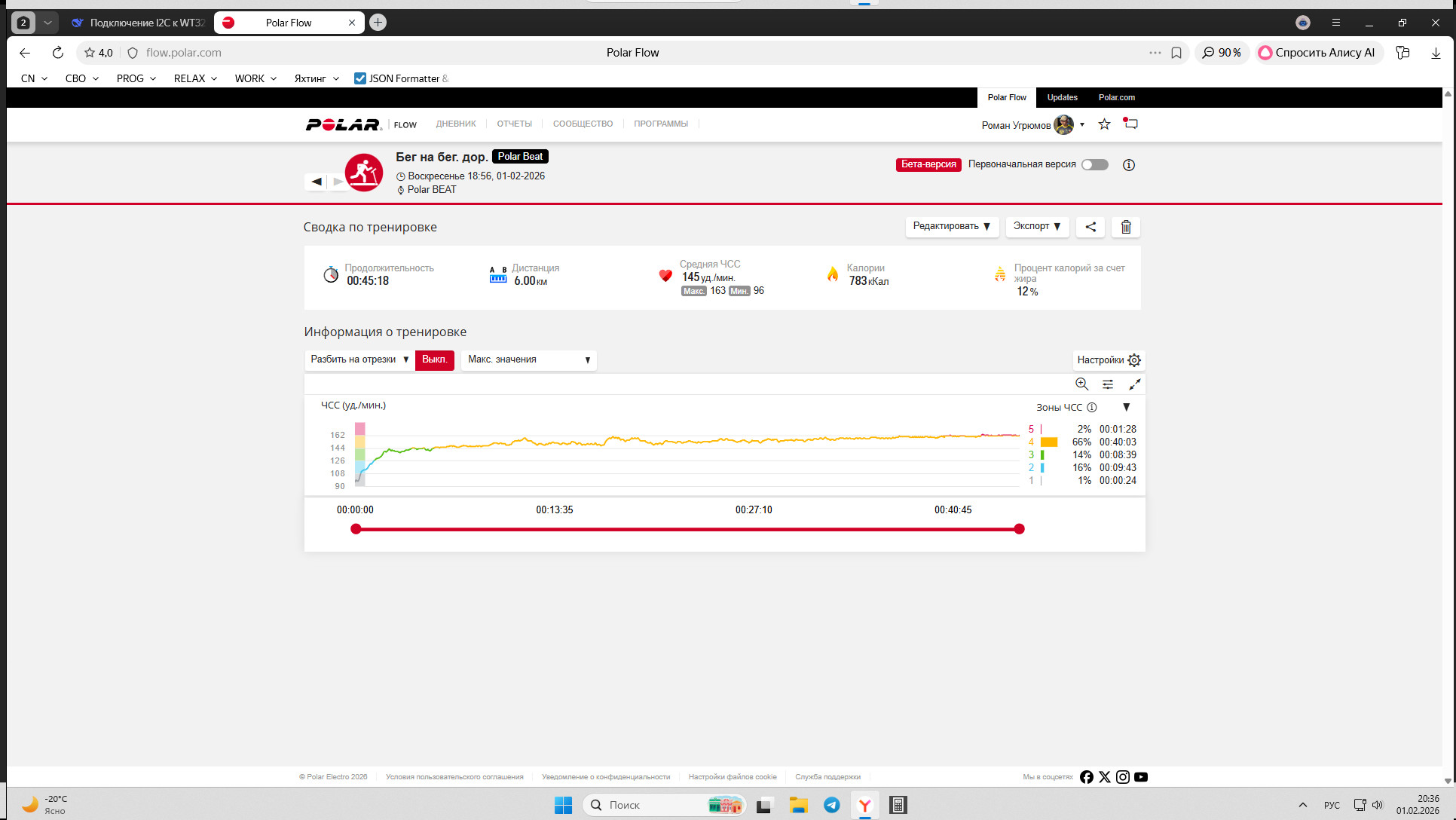
Task: Click the left timeline range handle
Action: point(356,529)
